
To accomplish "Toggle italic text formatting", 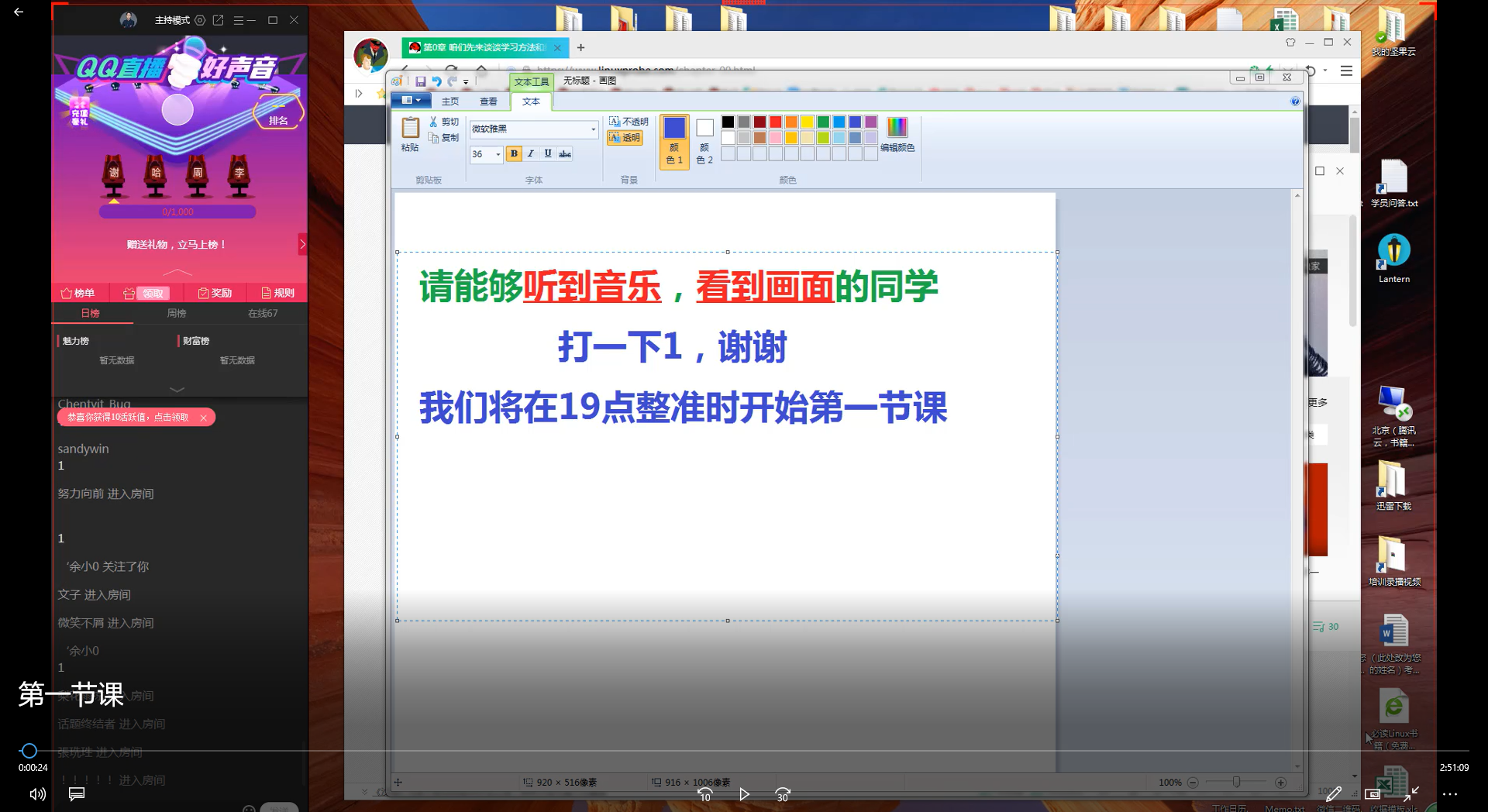I will pos(531,153).
